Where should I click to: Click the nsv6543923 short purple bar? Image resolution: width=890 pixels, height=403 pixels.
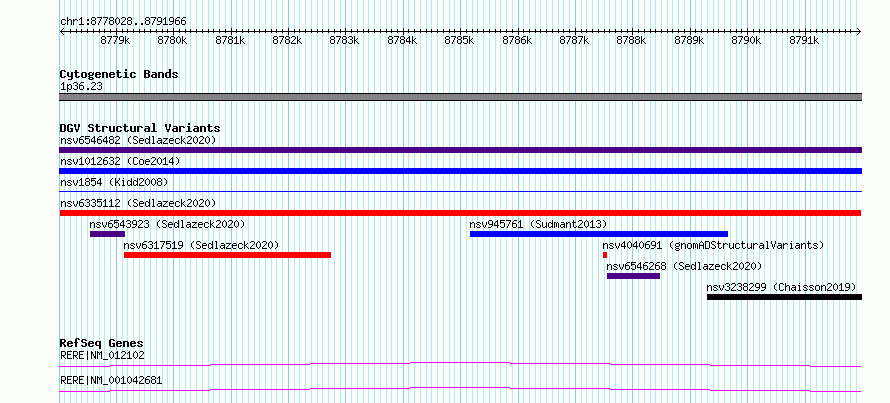click(x=107, y=234)
